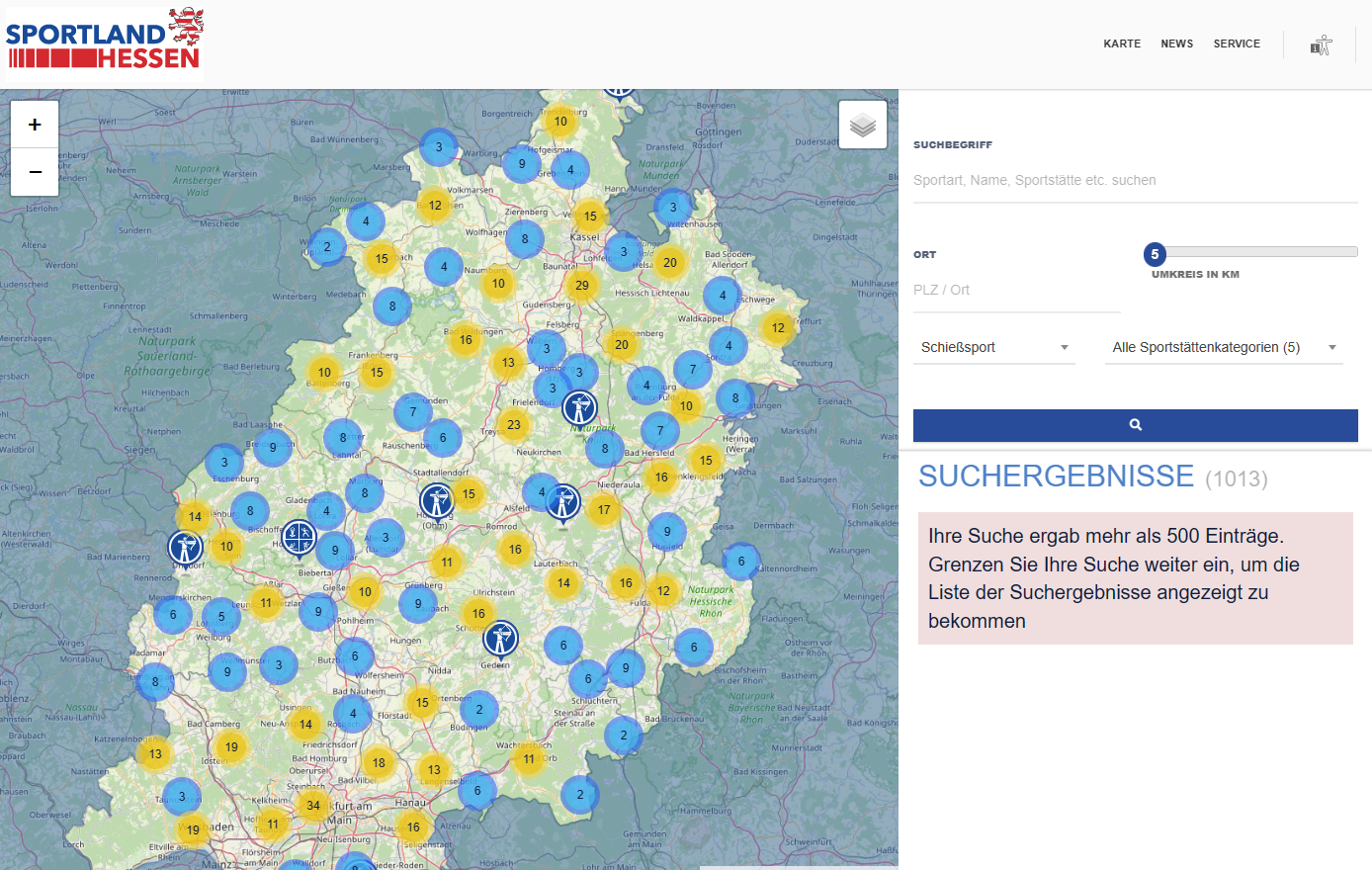Image resolution: width=1372 pixels, height=870 pixels.
Task: Open the Schießsport sport type dropdown
Action: point(993,348)
